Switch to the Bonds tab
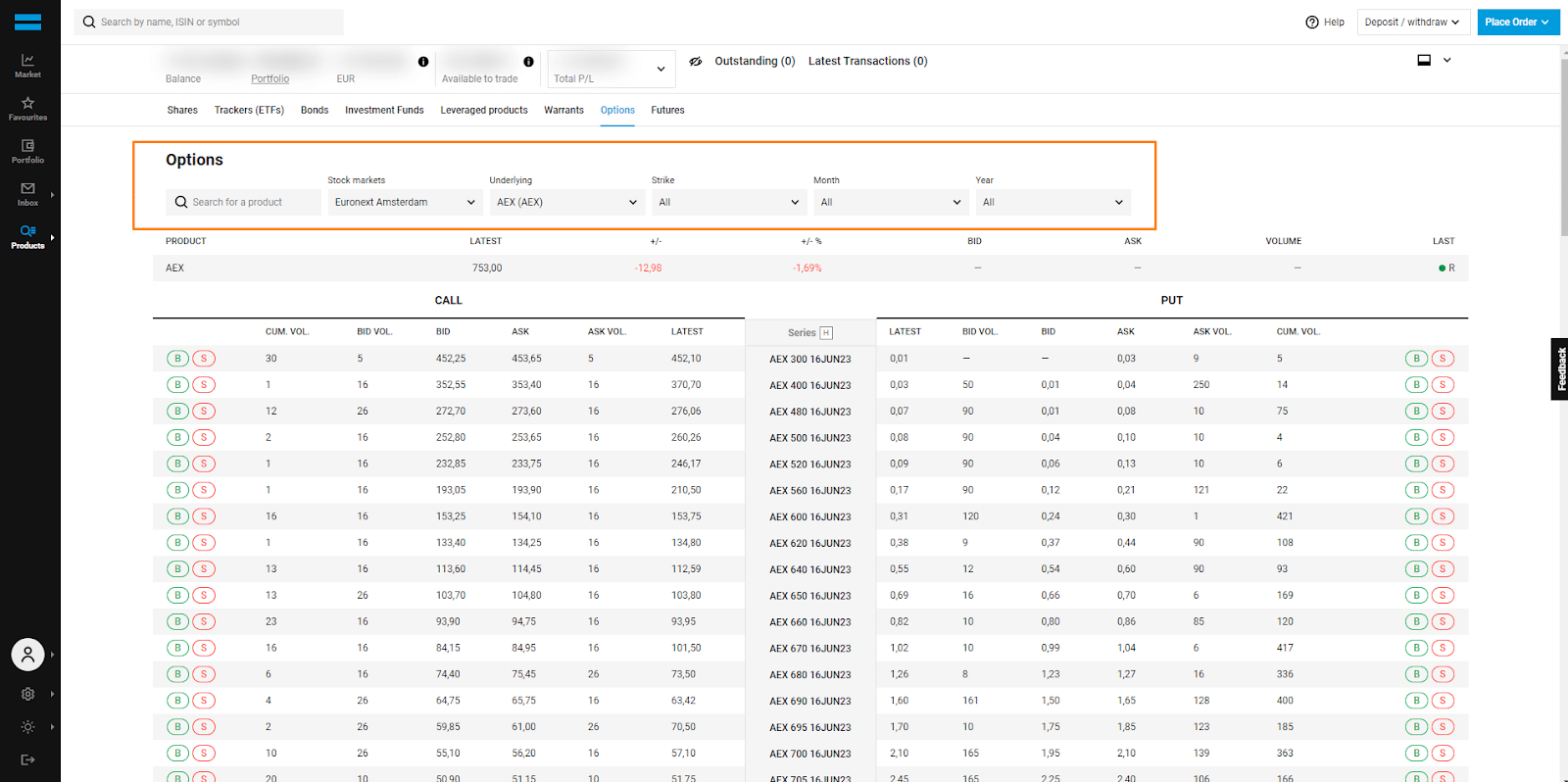This screenshot has height=782, width=1568. 315,110
